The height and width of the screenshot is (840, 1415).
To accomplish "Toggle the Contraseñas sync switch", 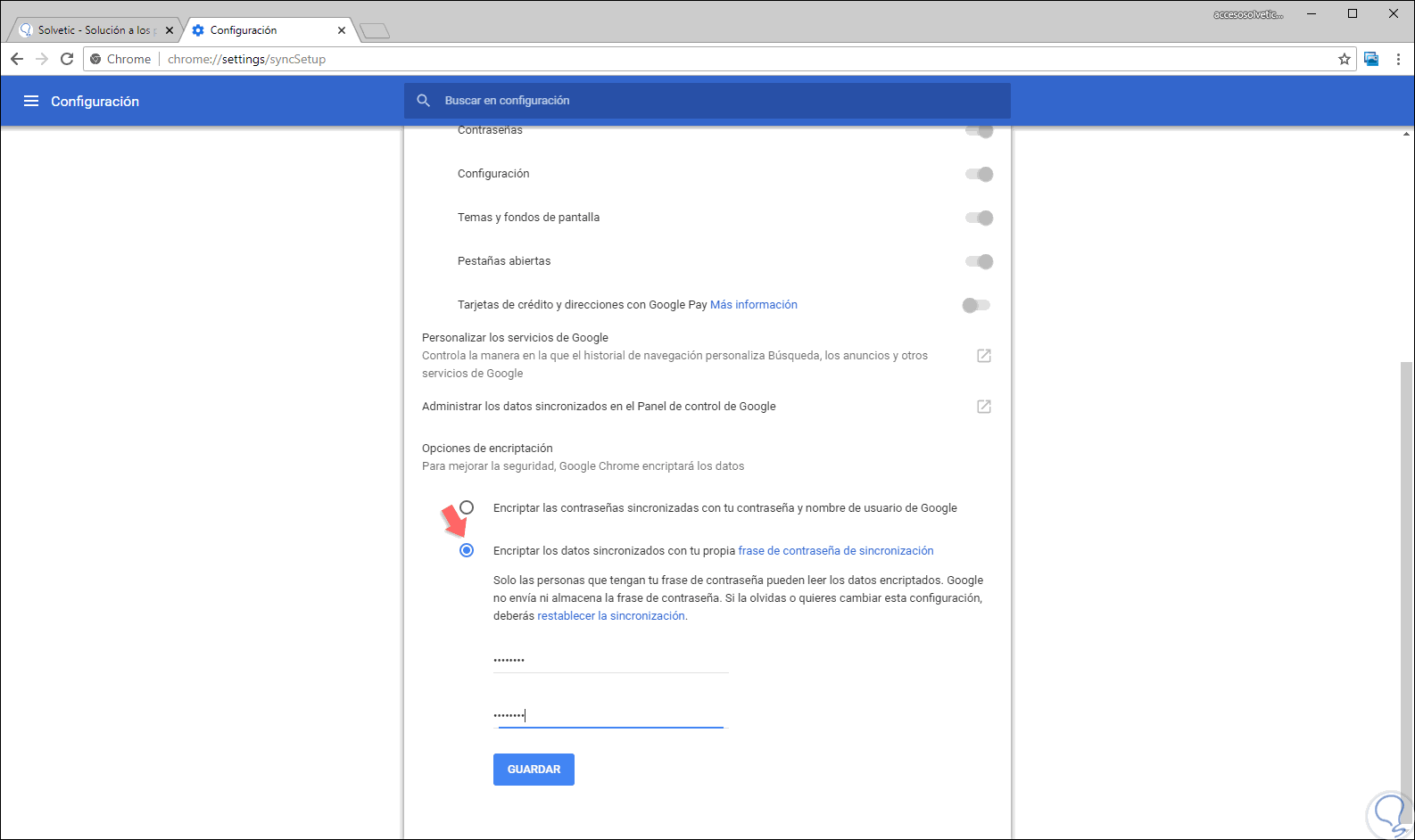I will pos(979,131).
